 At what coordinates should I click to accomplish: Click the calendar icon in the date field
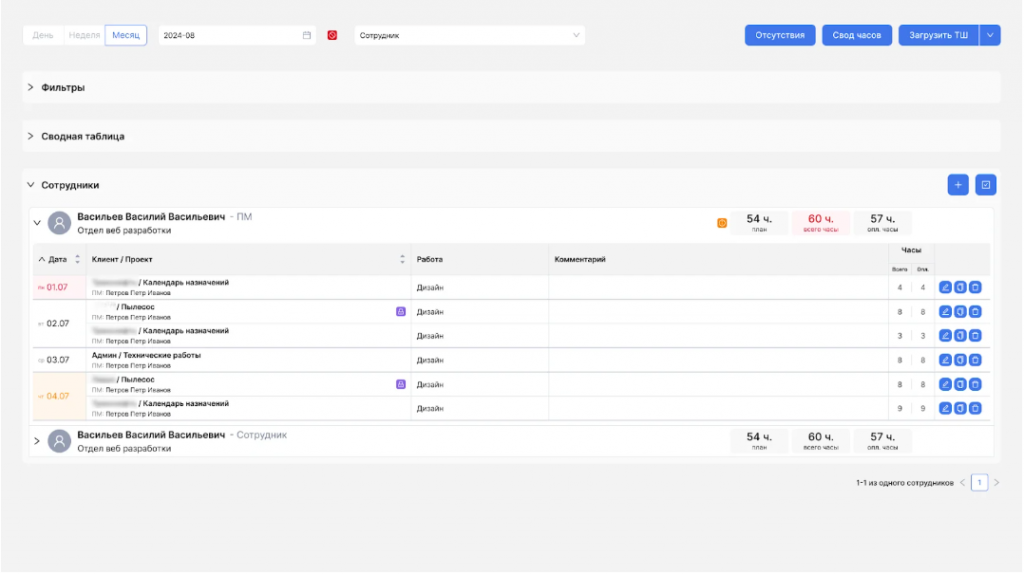tap(307, 35)
